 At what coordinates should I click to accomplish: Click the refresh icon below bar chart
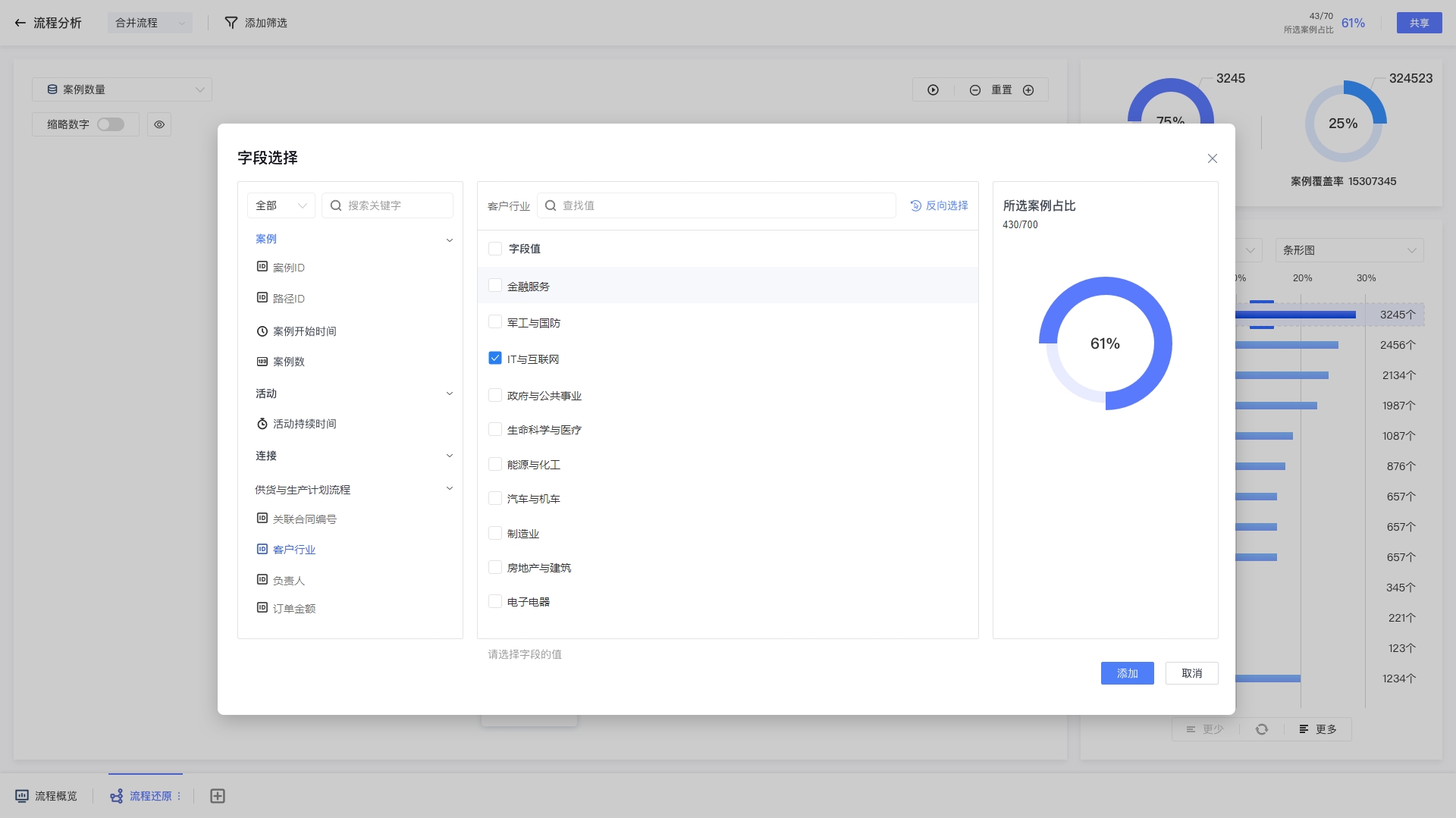[x=1262, y=729]
